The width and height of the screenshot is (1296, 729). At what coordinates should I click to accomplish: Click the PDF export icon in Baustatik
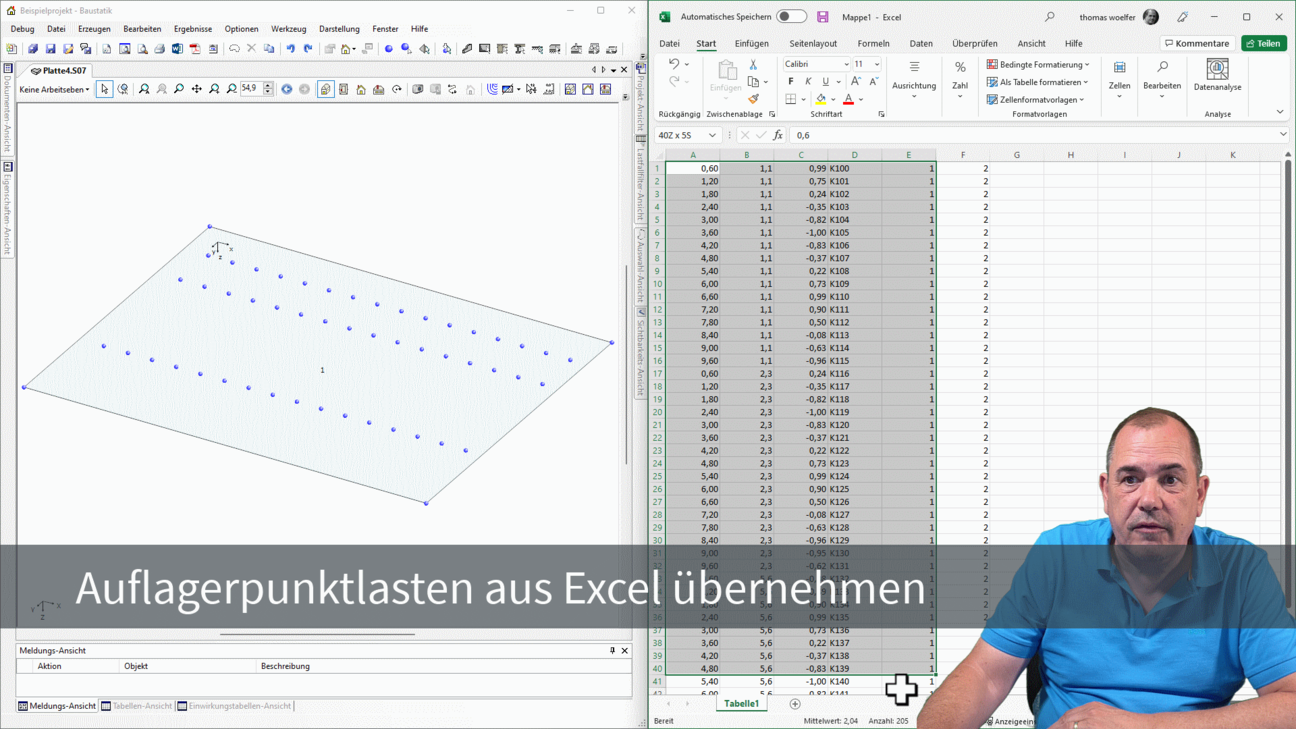(195, 49)
